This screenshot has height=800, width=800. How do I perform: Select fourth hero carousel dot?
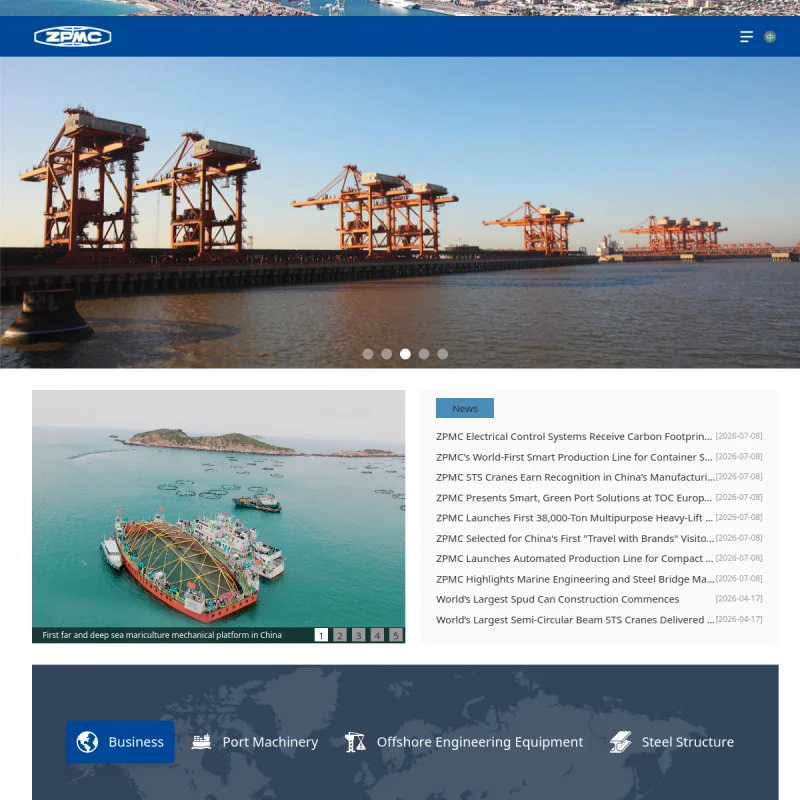click(x=424, y=354)
